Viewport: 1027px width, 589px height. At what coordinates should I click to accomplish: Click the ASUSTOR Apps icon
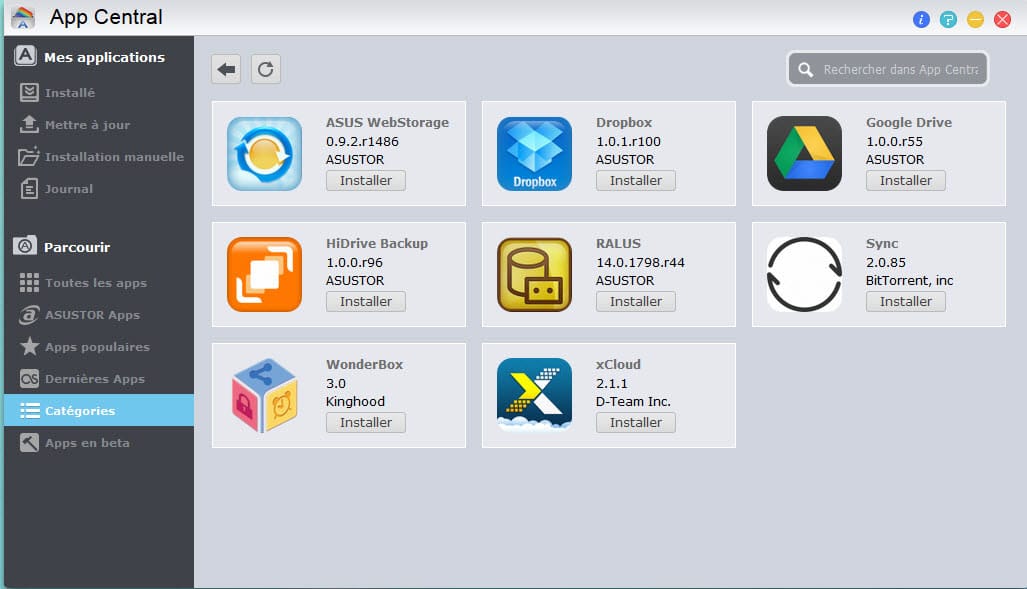tap(29, 314)
